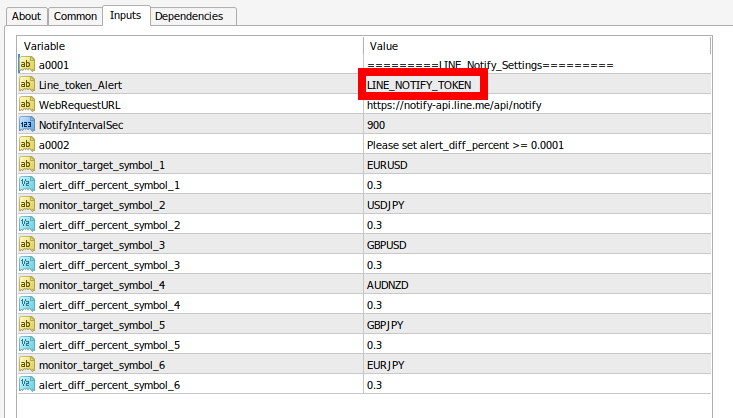
Task: Go to the Dependencies tab
Action: [189, 16]
